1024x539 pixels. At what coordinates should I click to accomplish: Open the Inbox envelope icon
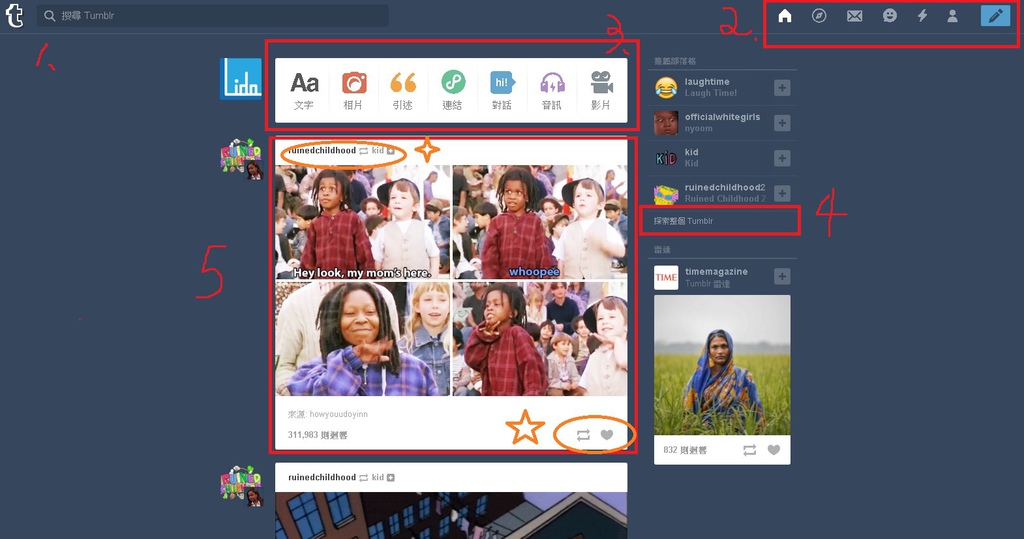coord(855,16)
